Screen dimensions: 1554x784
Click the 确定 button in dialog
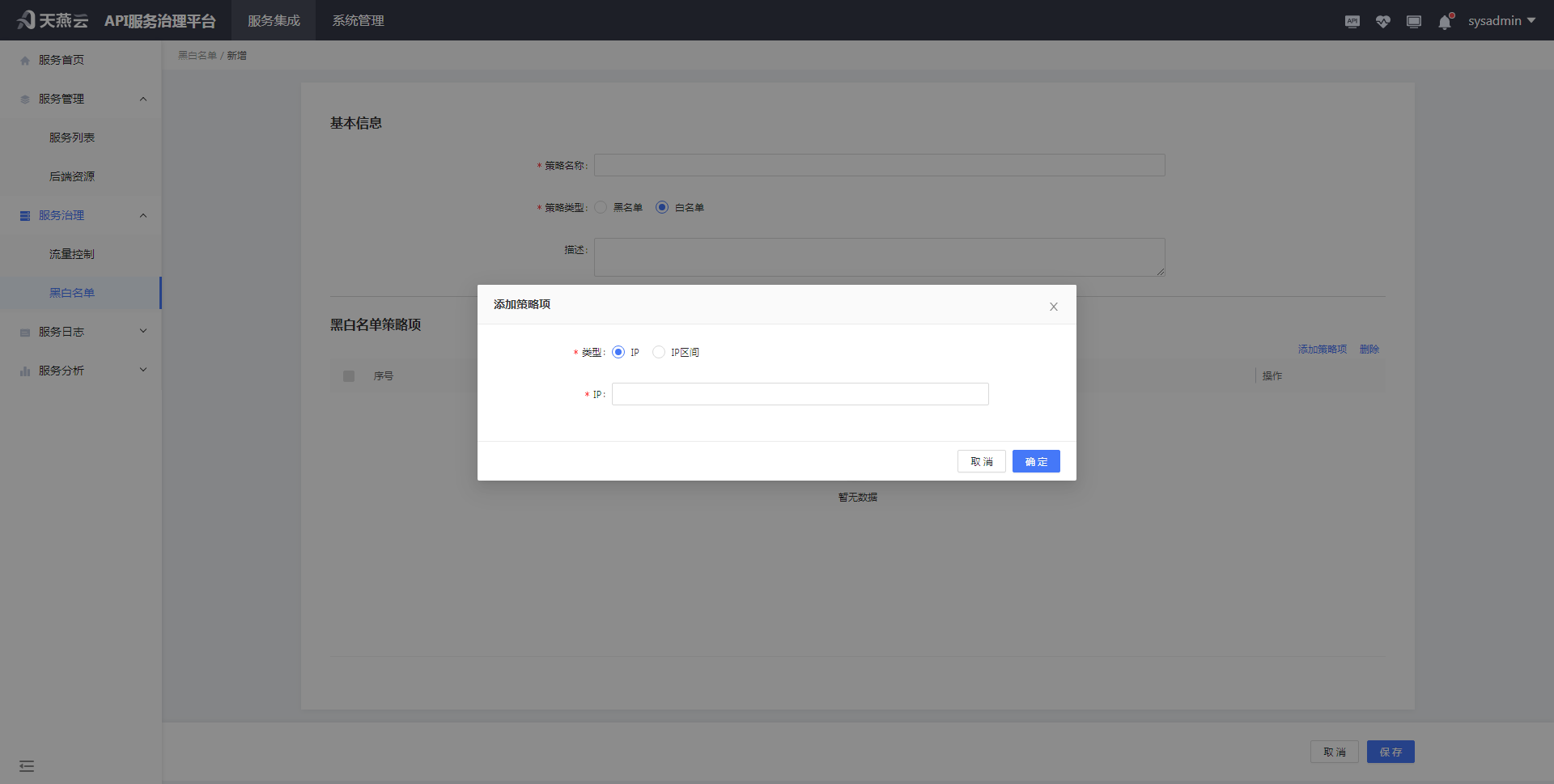[1035, 461]
